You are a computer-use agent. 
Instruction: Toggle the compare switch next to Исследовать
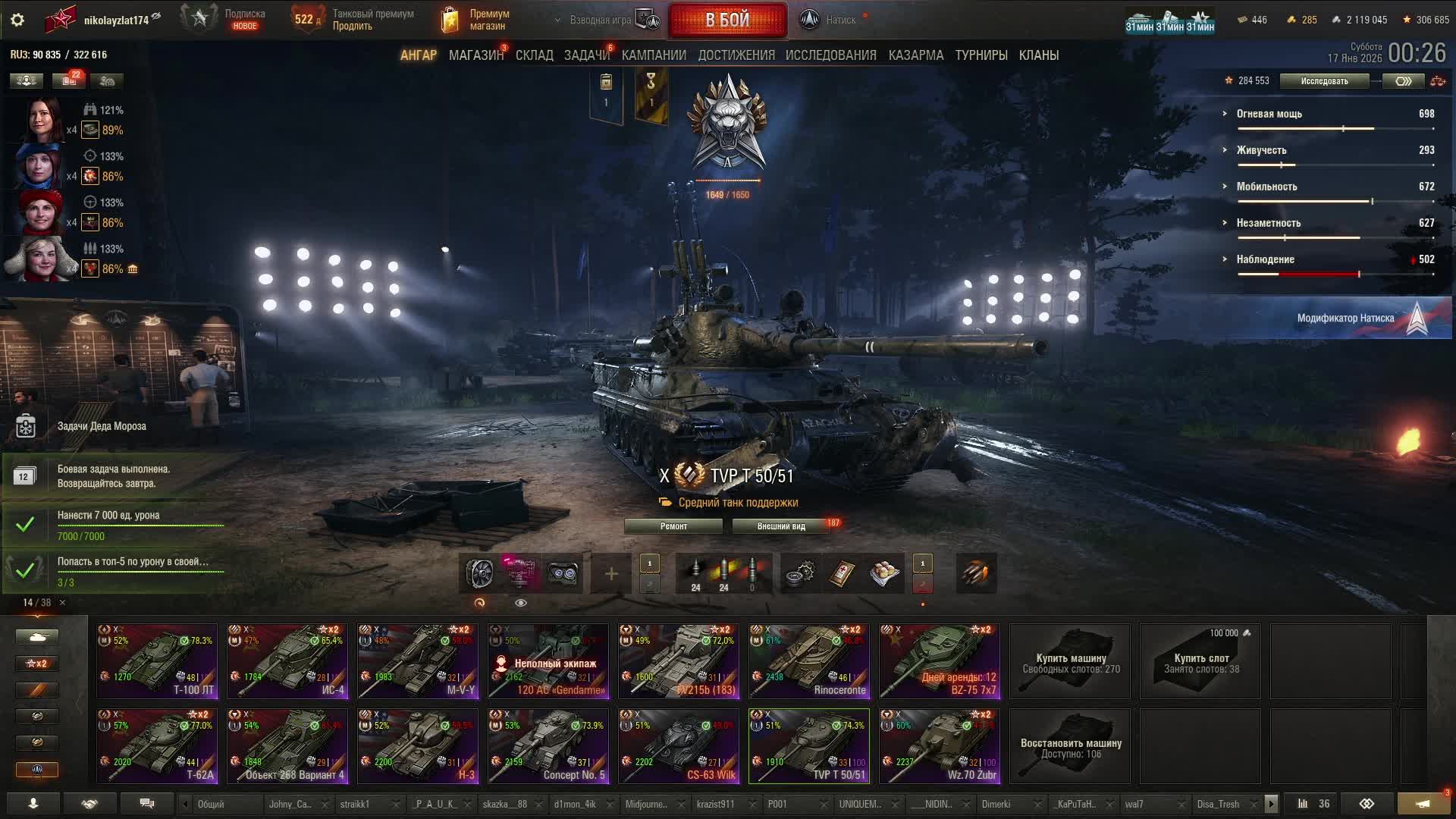point(1404,81)
